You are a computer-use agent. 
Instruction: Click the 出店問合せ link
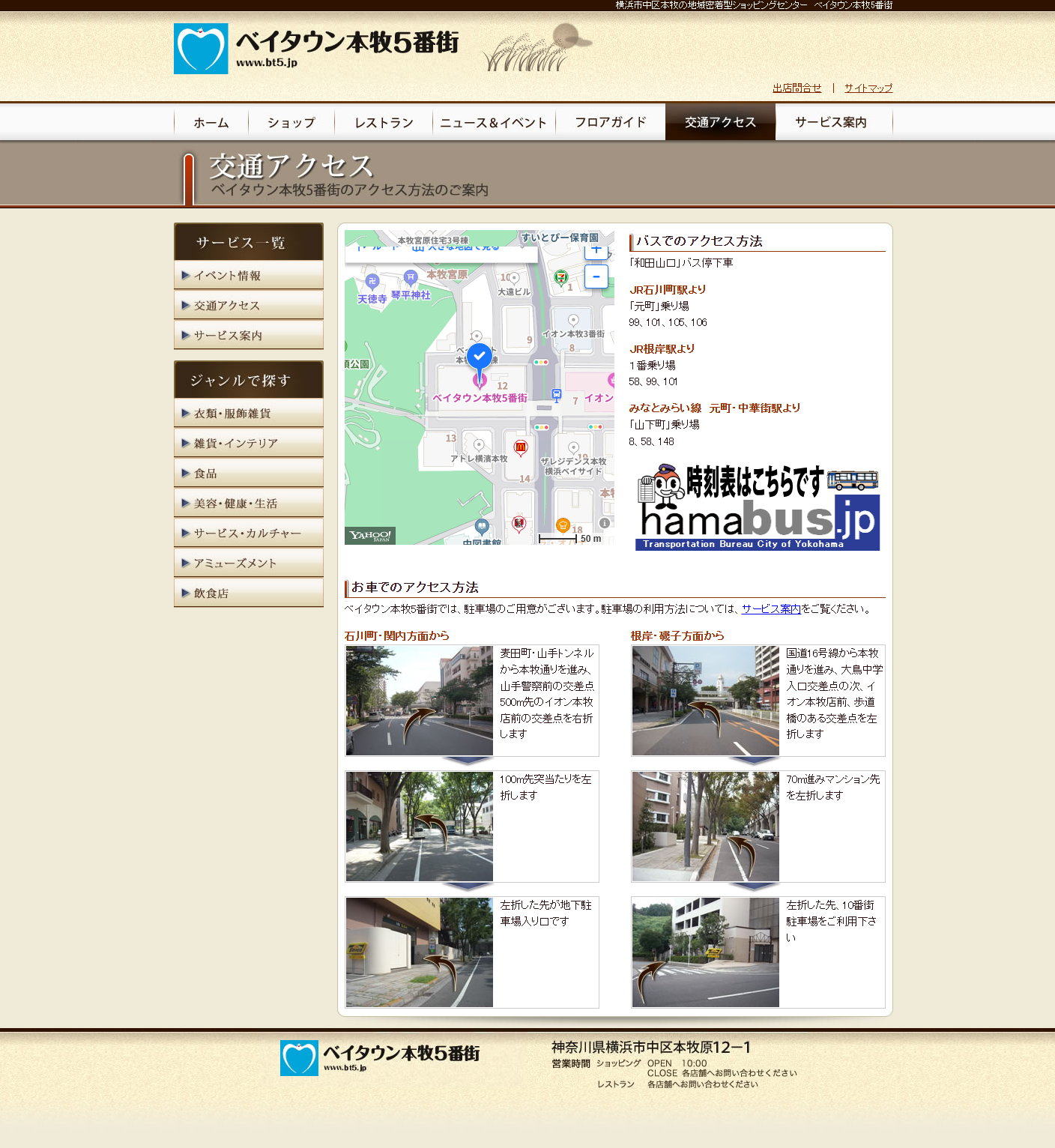[796, 88]
